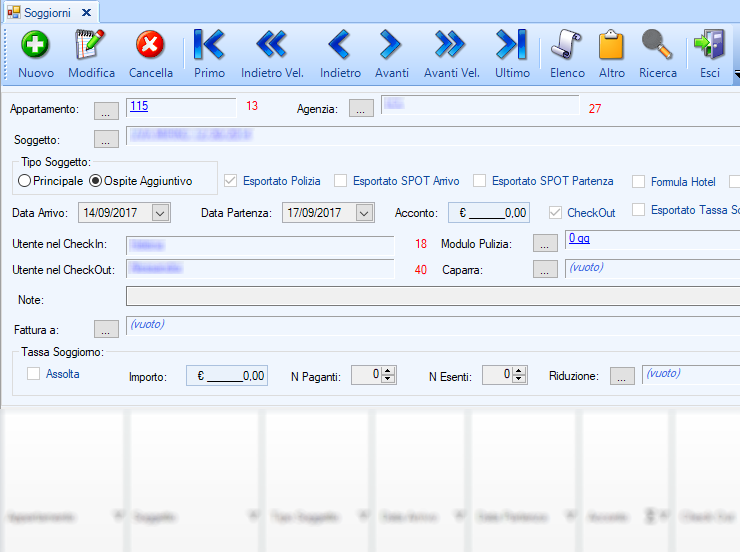Switch to the Soggiorni tab
Screen dimensions: 740x552
pos(46,12)
